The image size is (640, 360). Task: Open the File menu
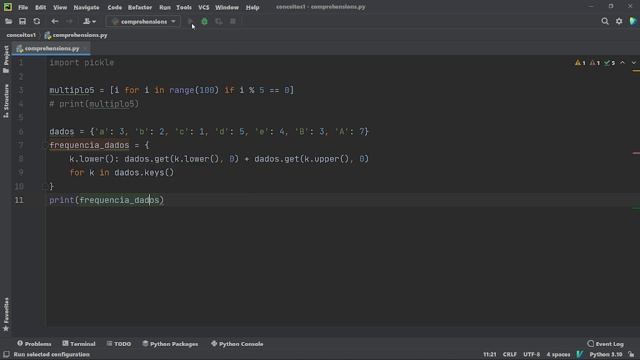23,7
